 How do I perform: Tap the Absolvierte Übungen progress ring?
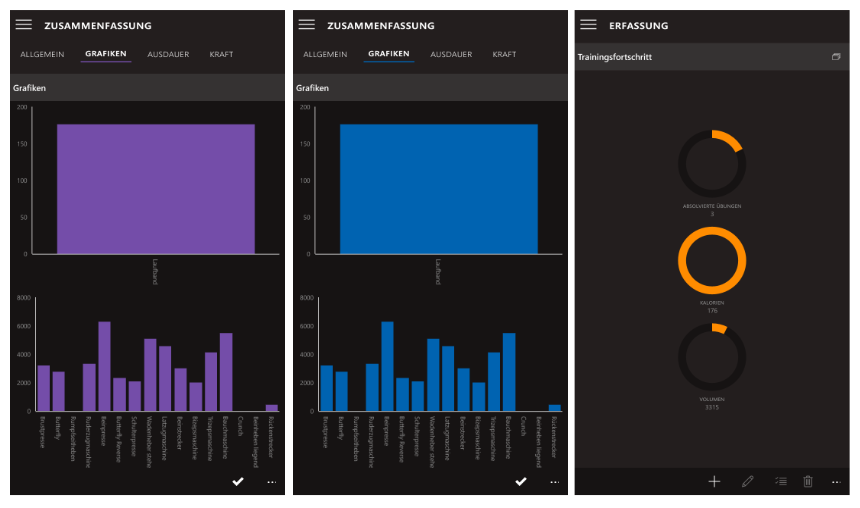coord(712,163)
